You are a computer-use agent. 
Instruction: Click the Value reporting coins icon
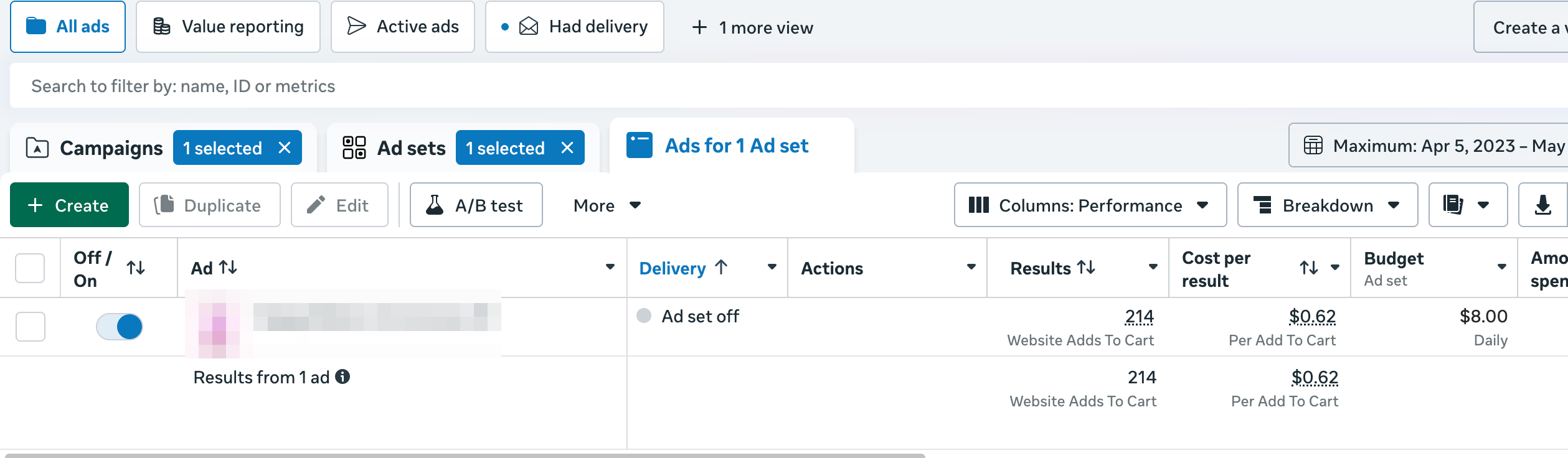pyautogui.click(x=162, y=26)
